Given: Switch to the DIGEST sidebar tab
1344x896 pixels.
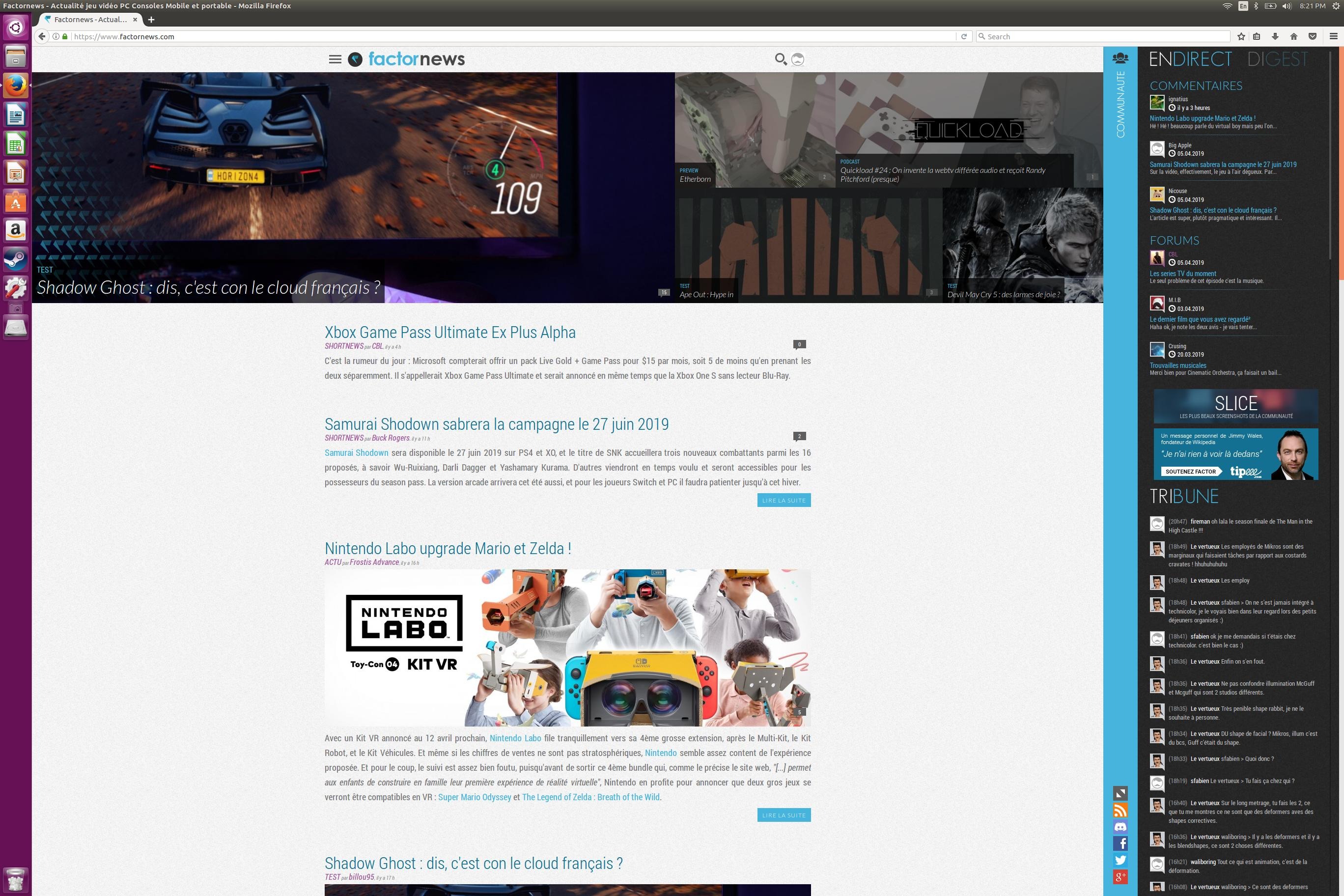Looking at the screenshot, I should [x=1277, y=59].
